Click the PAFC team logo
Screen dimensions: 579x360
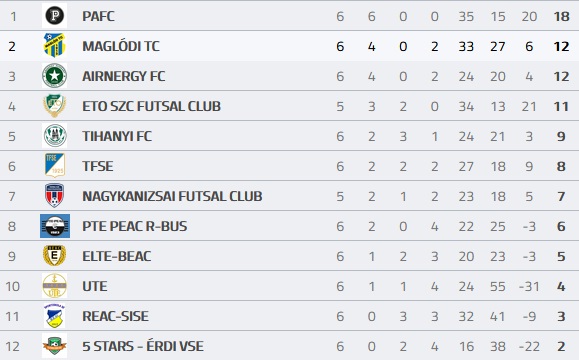click(54, 16)
